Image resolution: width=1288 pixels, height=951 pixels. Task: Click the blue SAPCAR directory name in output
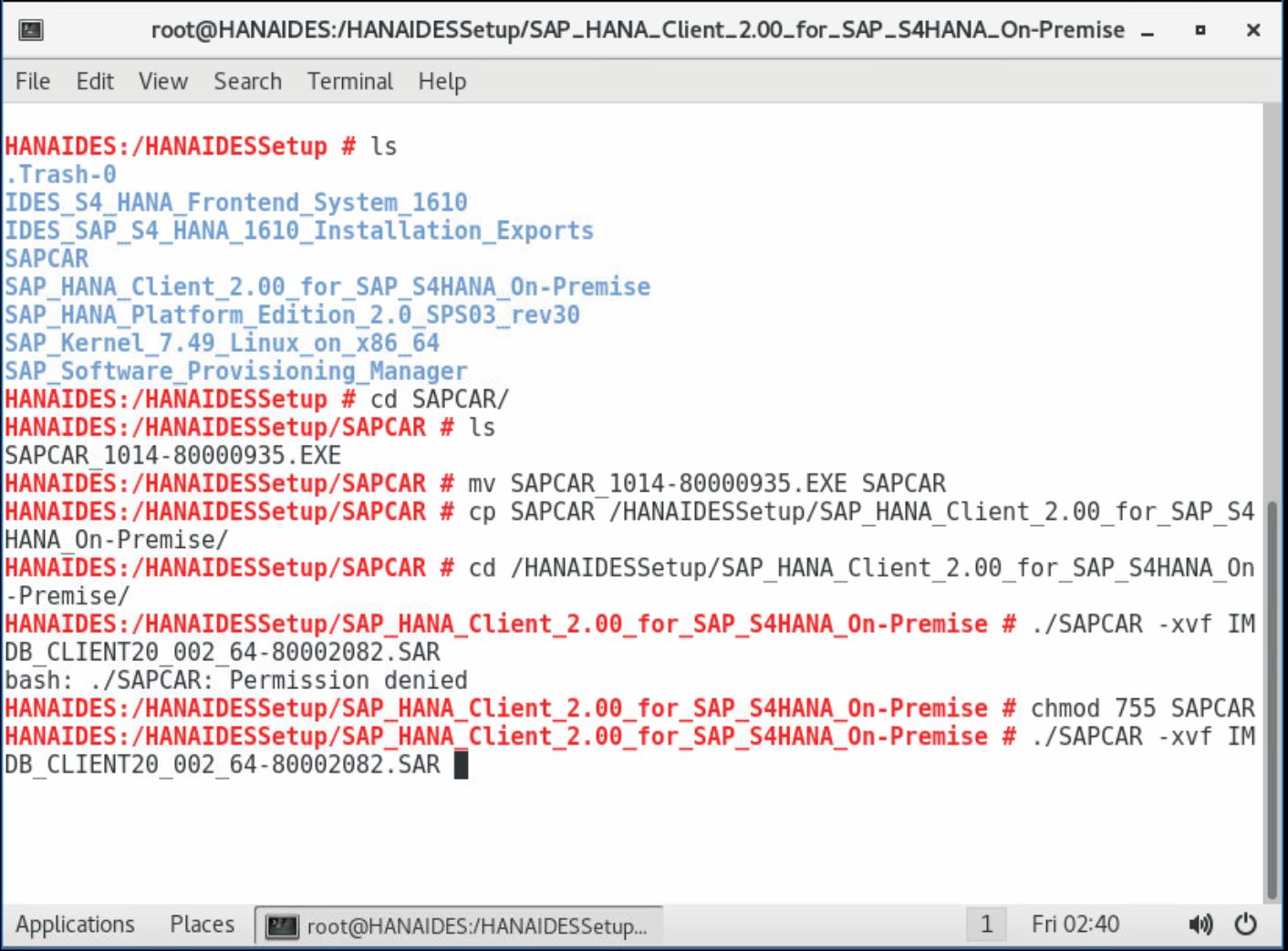[x=46, y=258]
